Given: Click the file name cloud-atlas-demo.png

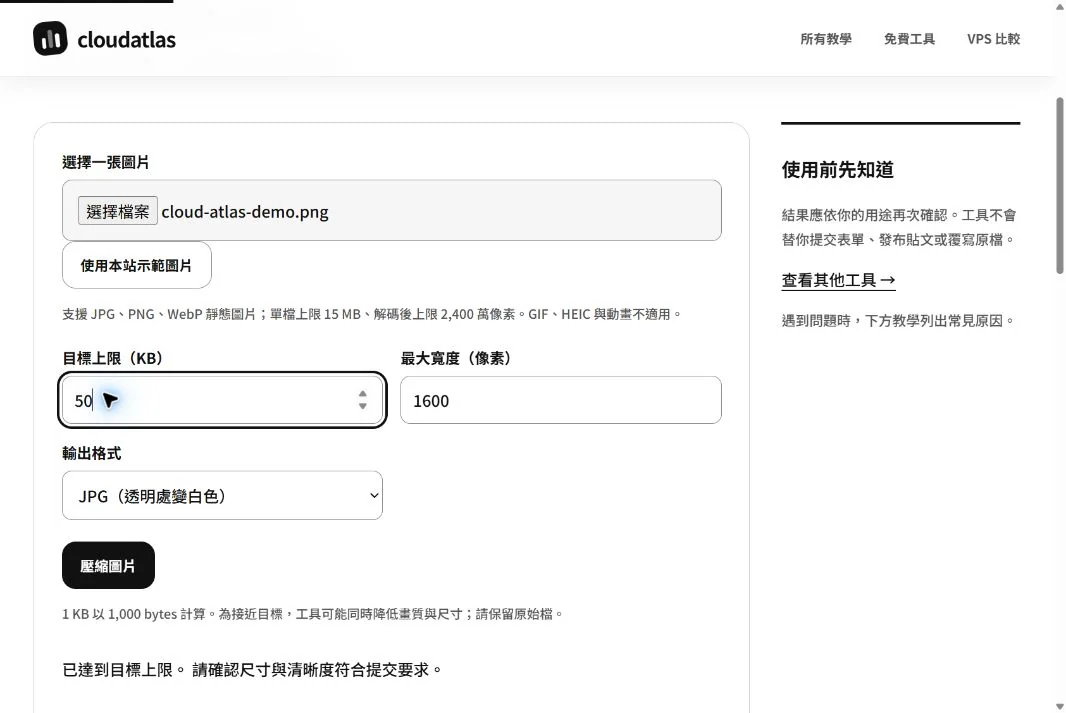Looking at the screenshot, I should [x=245, y=211].
